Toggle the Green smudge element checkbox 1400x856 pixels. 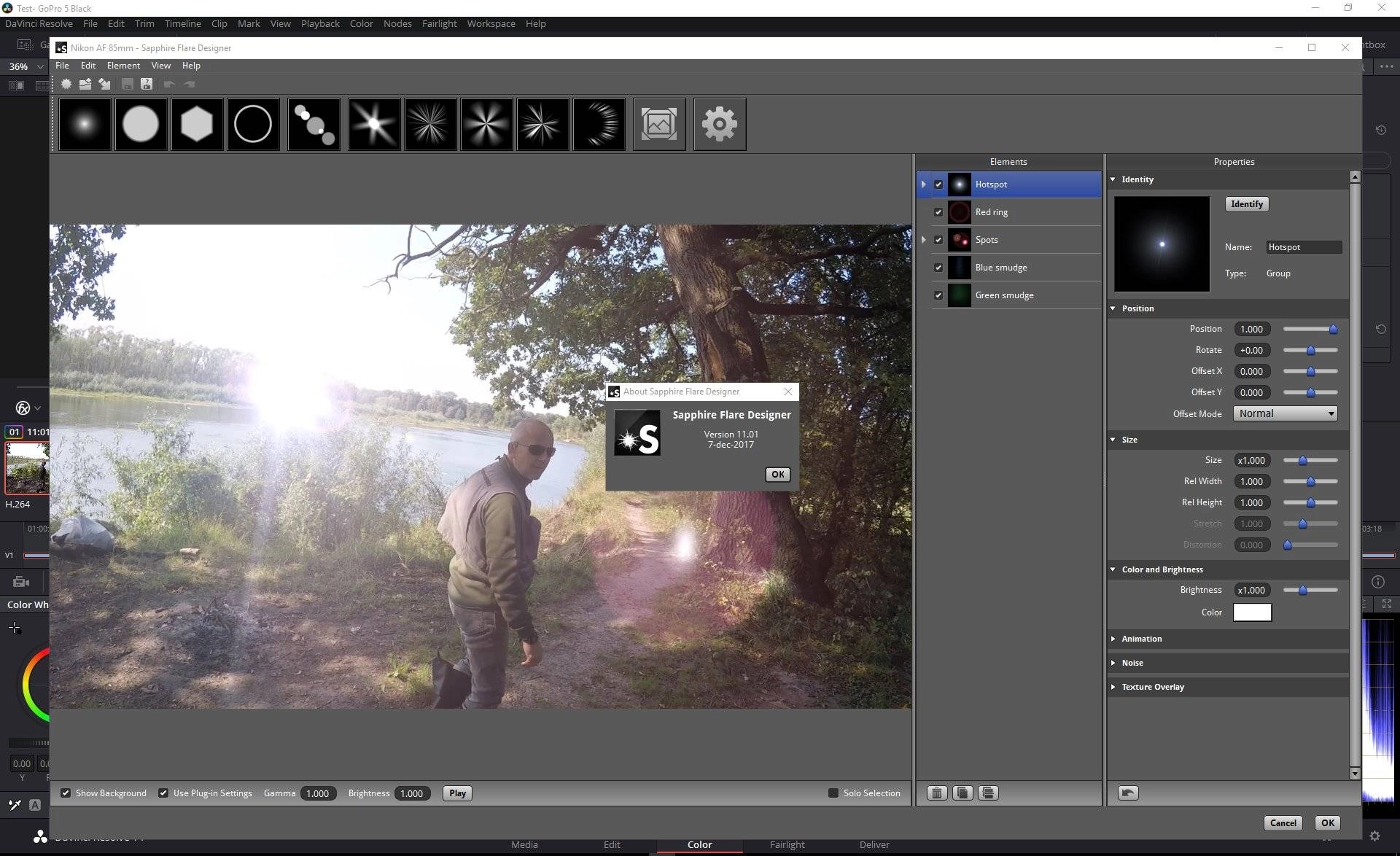[938, 295]
